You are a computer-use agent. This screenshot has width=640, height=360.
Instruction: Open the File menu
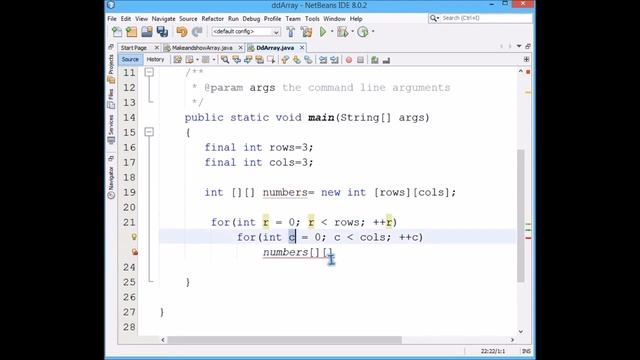point(112,19)
